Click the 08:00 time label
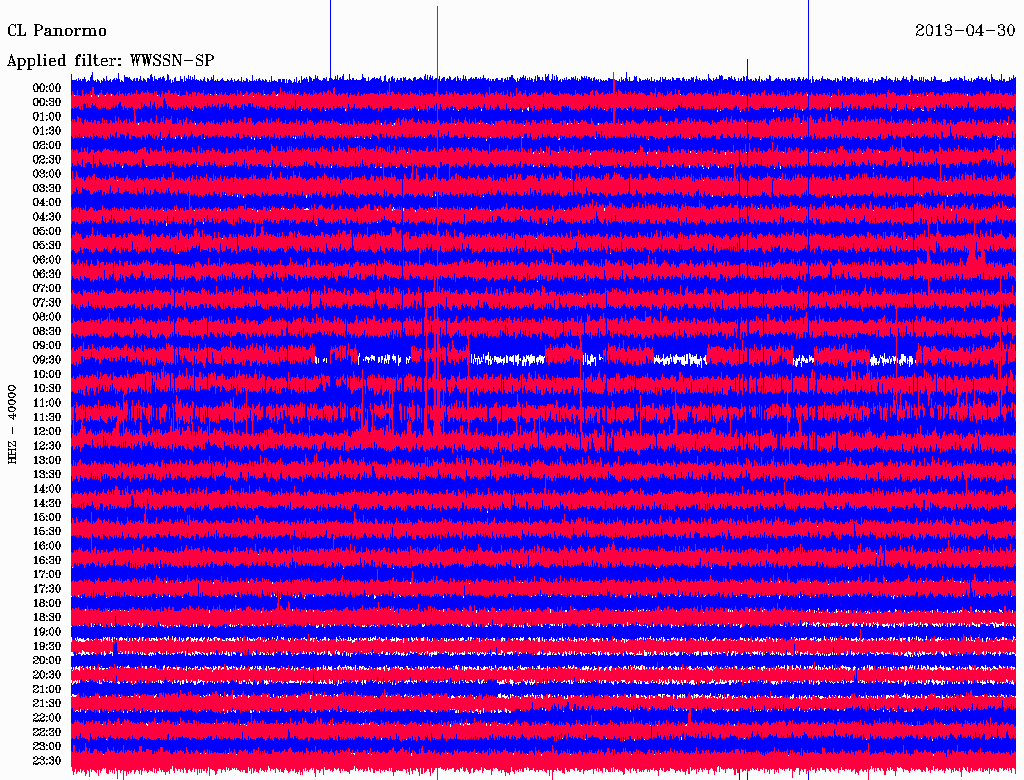The image size is (1024, 780). pyautogui.click(x=47, y=317)
